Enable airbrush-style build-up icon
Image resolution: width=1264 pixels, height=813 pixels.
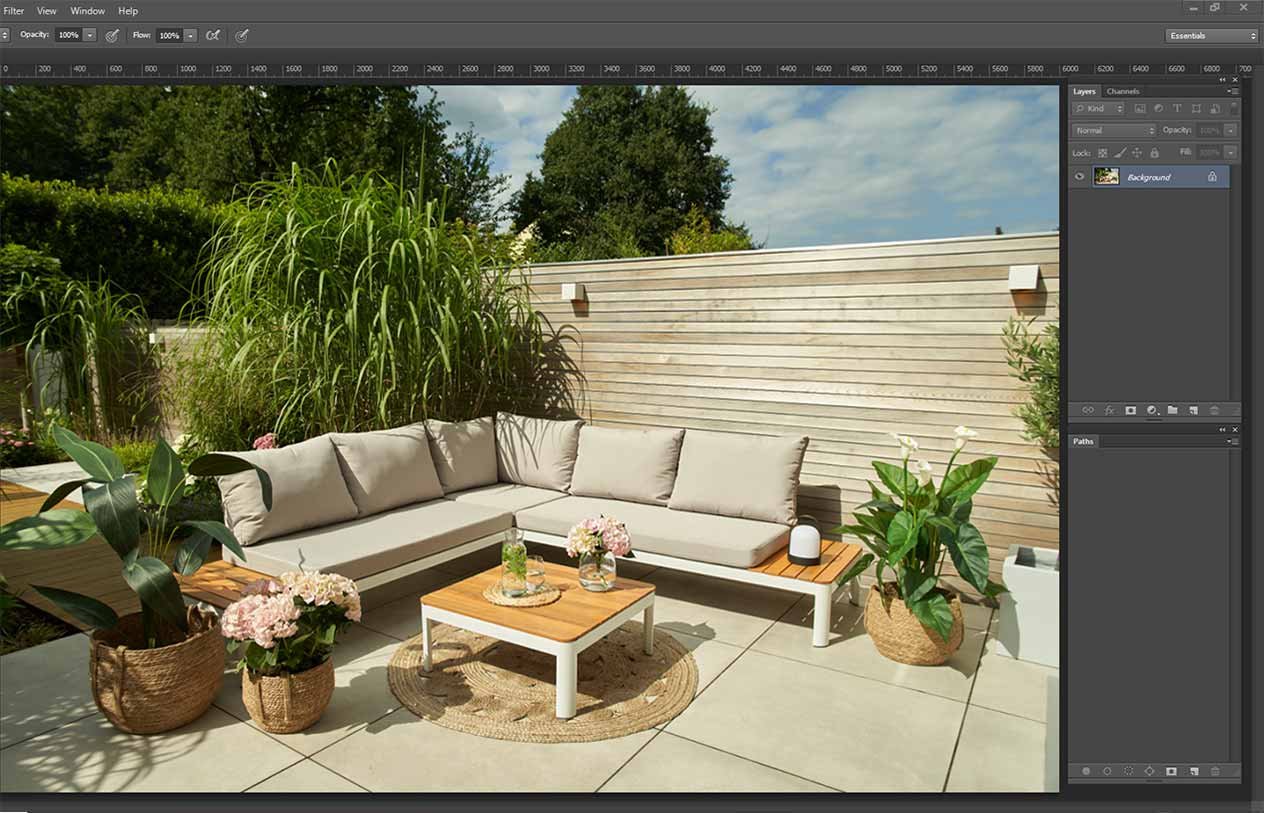pos(213,35)
